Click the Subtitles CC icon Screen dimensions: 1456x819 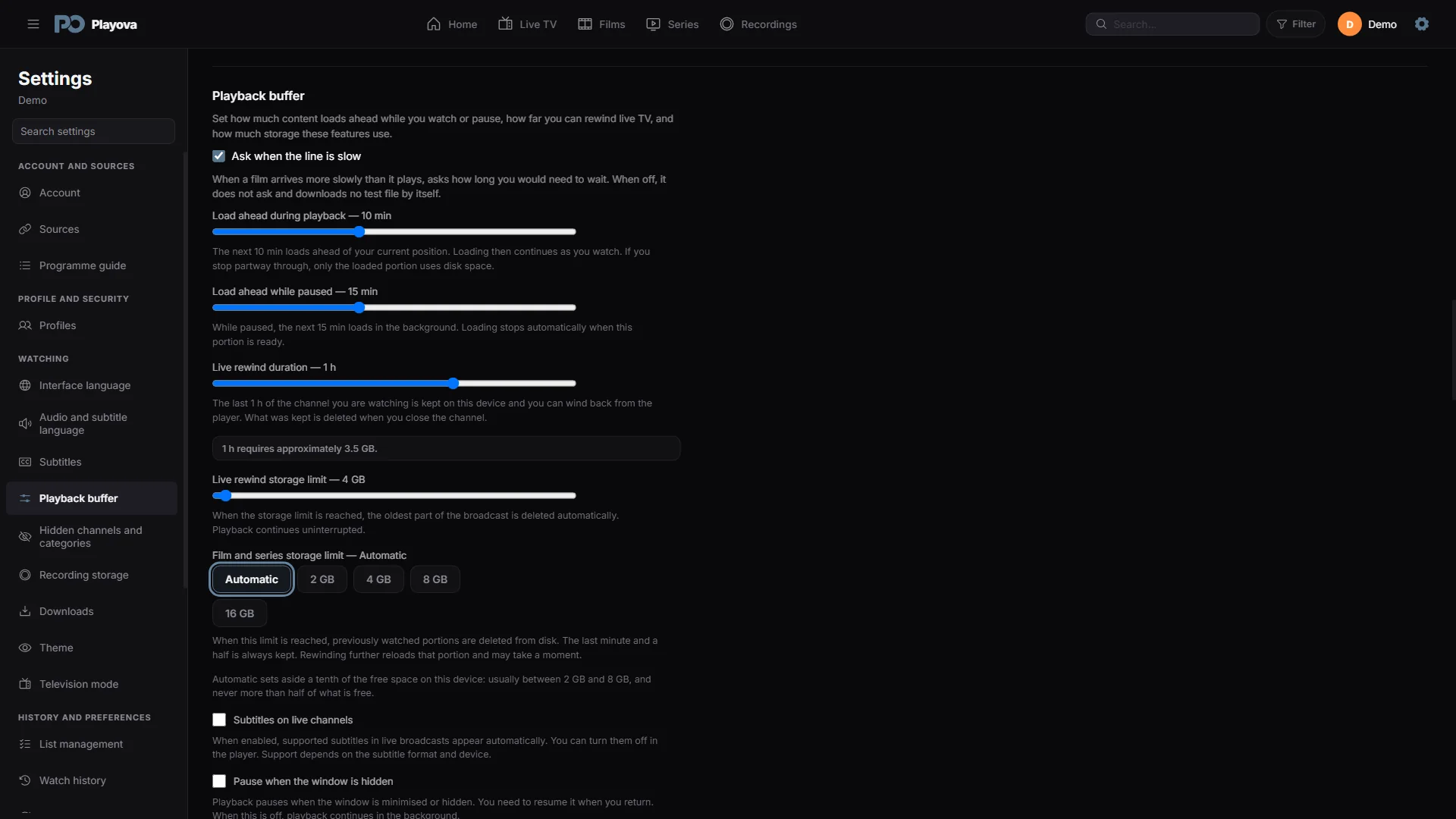coord(25,462)
